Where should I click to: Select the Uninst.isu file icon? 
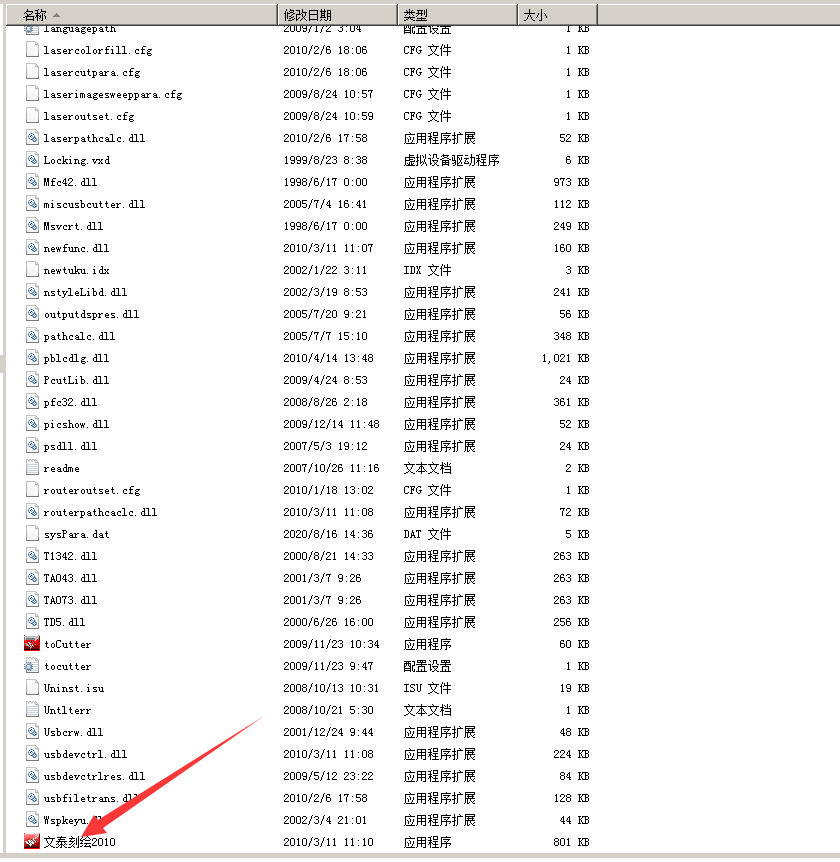point(32,688)
